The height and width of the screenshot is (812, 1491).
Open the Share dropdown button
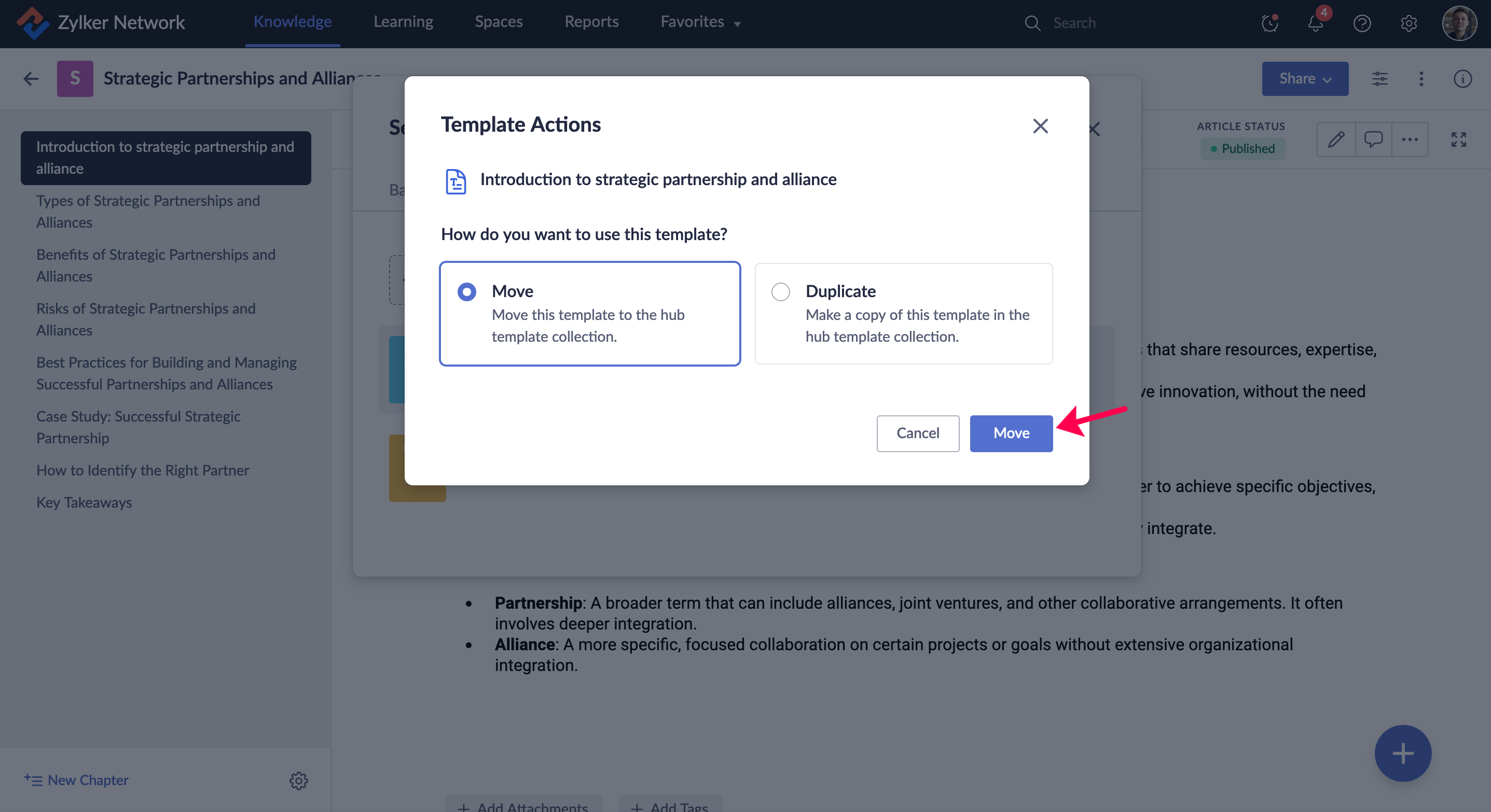1305,79
